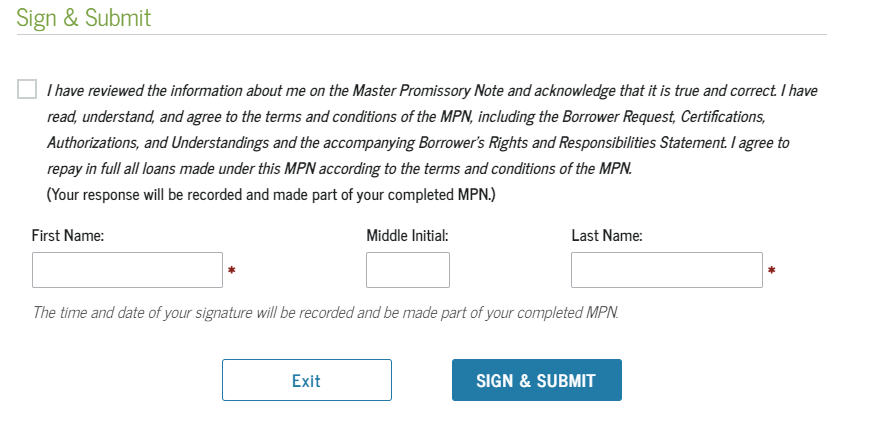
Task: Click the required asterisk beside Last Name
Action: point(771,271)
